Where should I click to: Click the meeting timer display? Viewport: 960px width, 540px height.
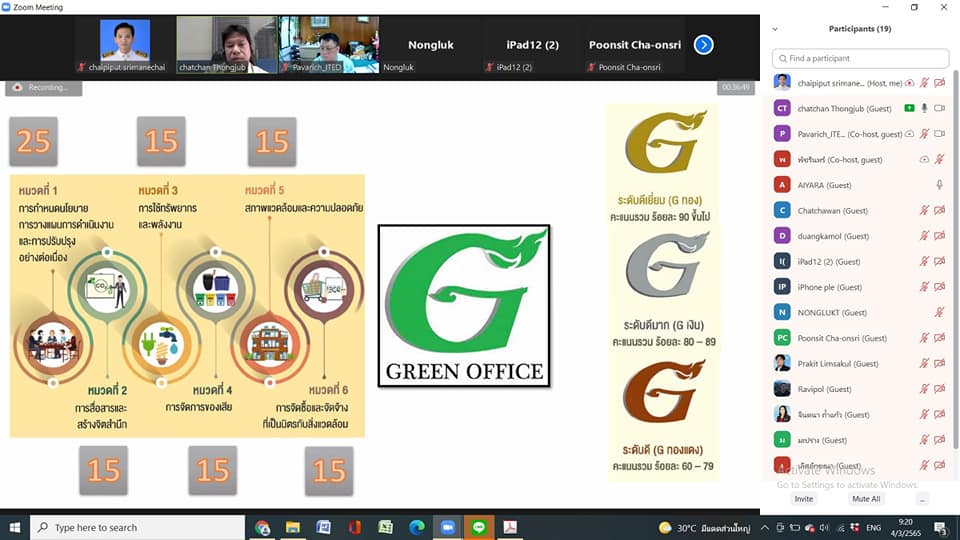pos(735,88)
